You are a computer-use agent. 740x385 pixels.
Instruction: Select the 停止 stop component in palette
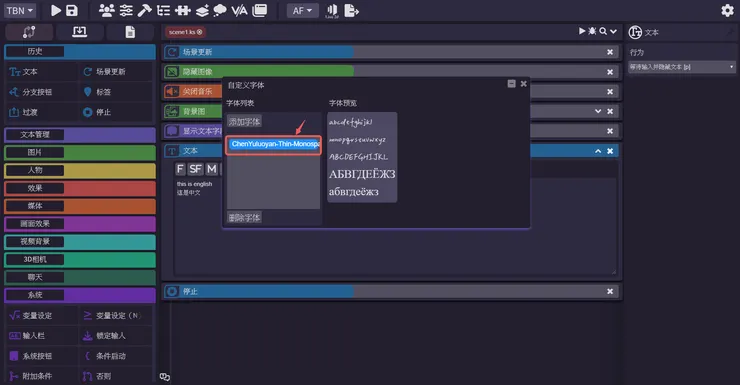pos(116,112)
